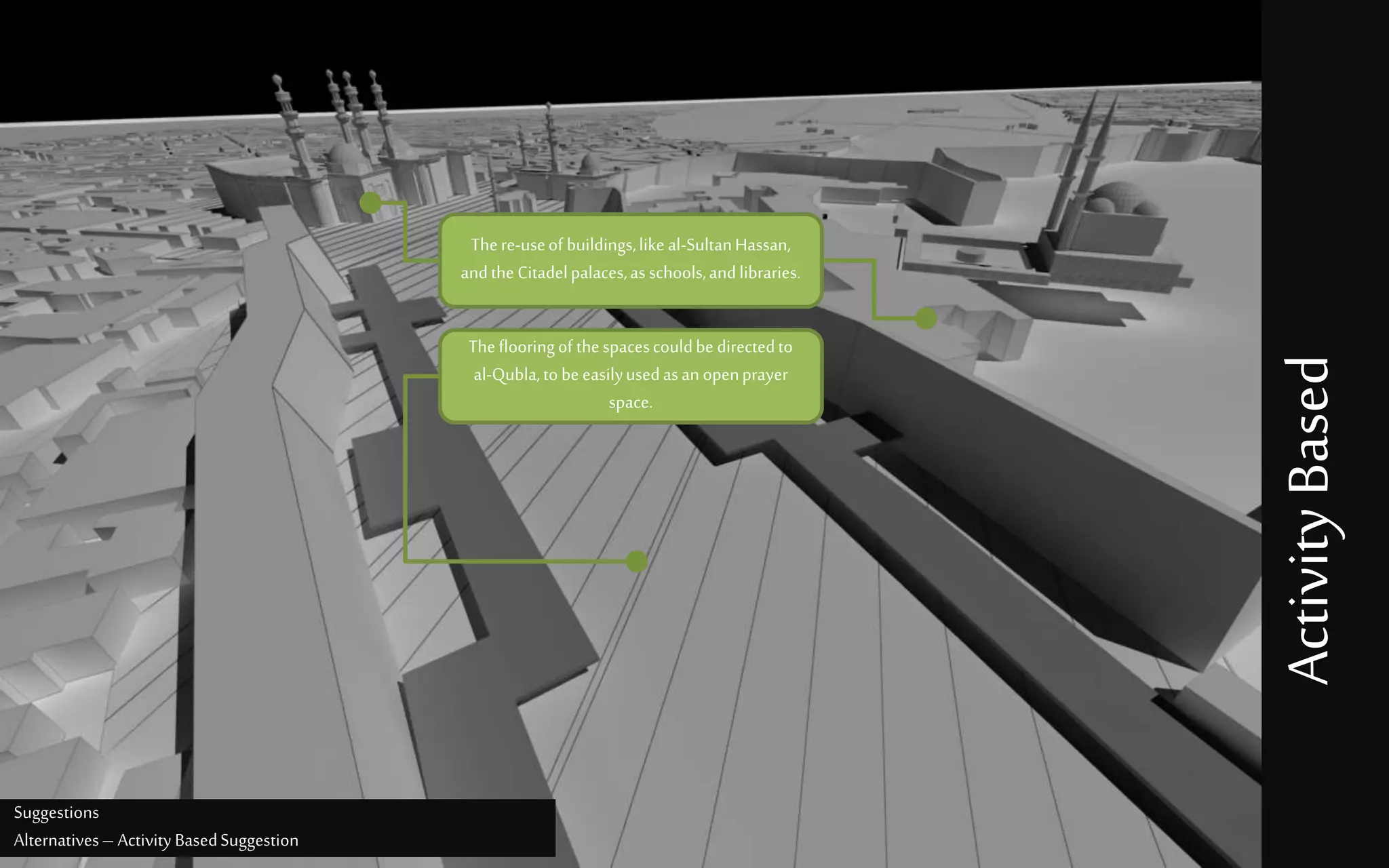
Task: Click the vertical 'Activity Based' title
Action: (x=1309, y=520)
